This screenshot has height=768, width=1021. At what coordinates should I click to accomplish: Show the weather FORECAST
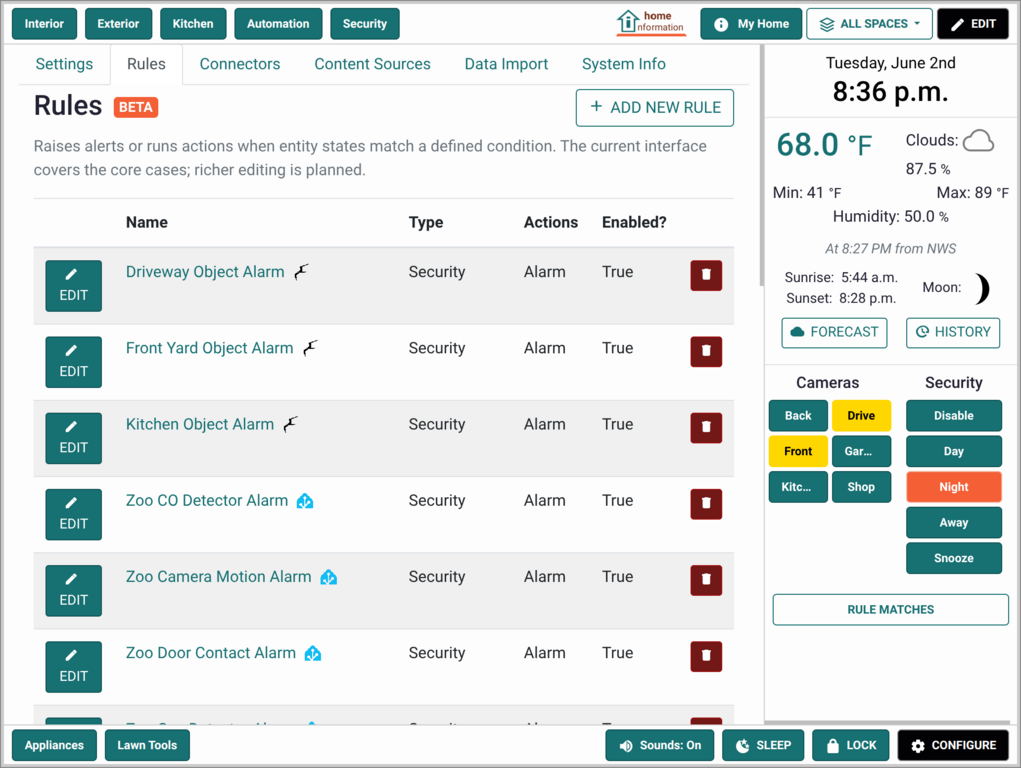tap(834, 332)
